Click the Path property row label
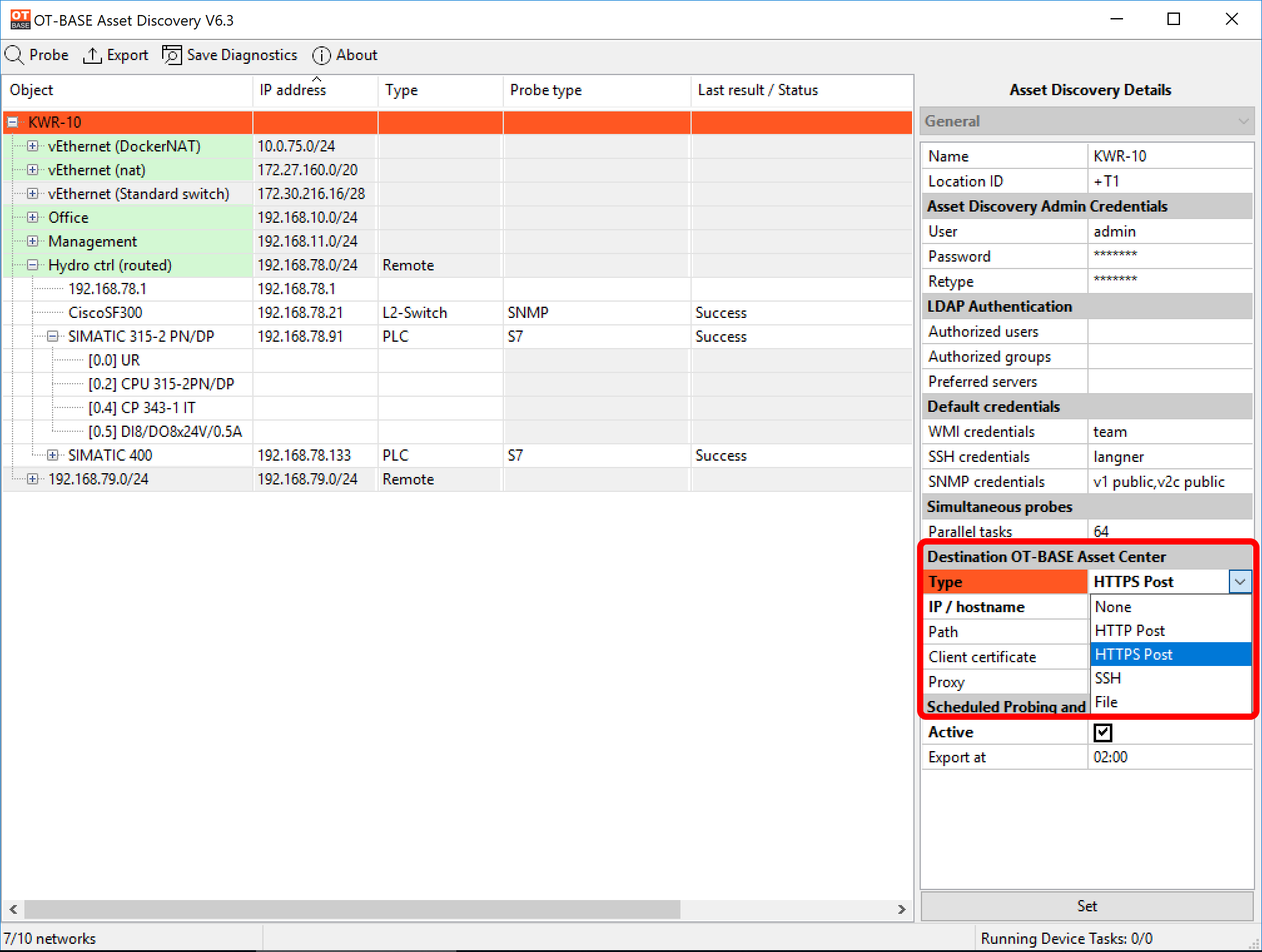The width and height of the screenshot is (1262, 952). [x=943, y=632]
